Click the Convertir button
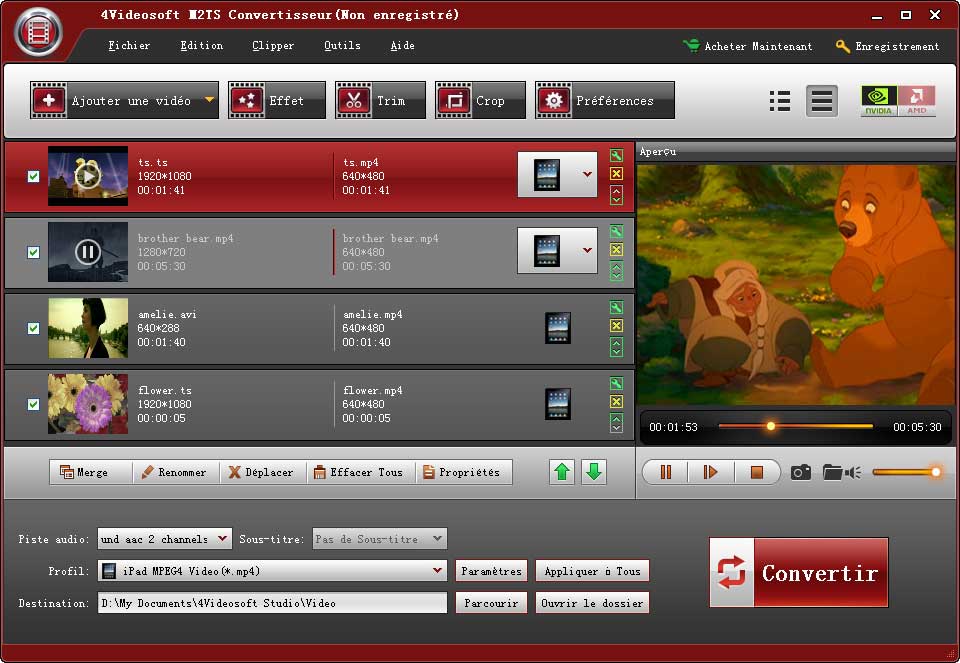 tap(798, 572)
